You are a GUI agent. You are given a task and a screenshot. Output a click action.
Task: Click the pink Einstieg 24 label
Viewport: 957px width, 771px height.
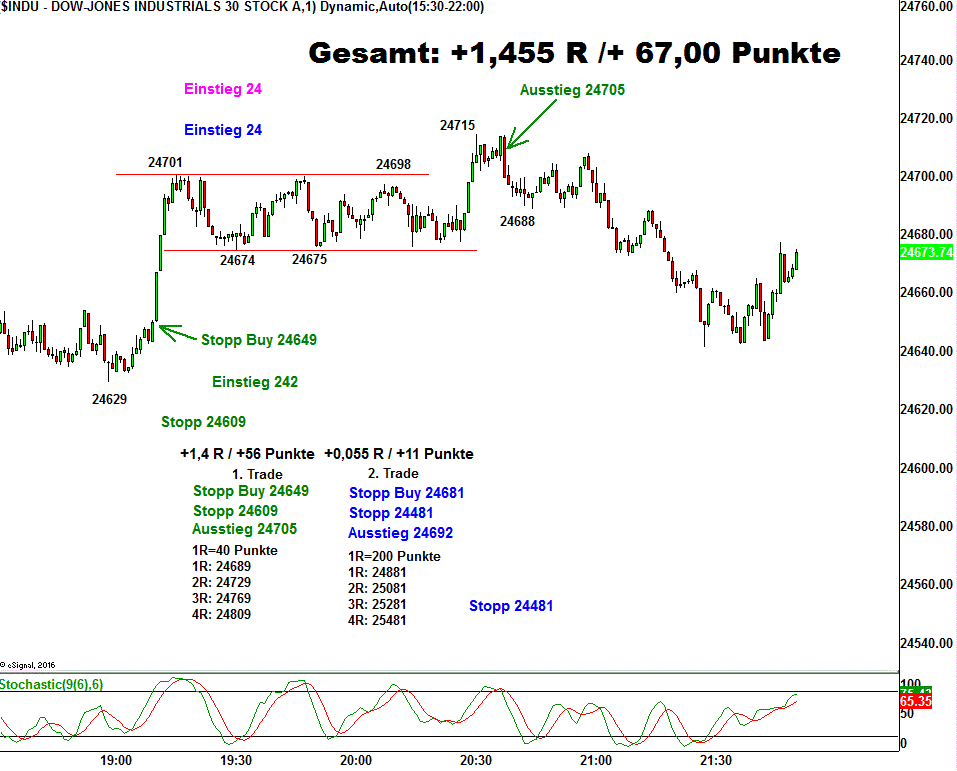(x=223, y=89)
